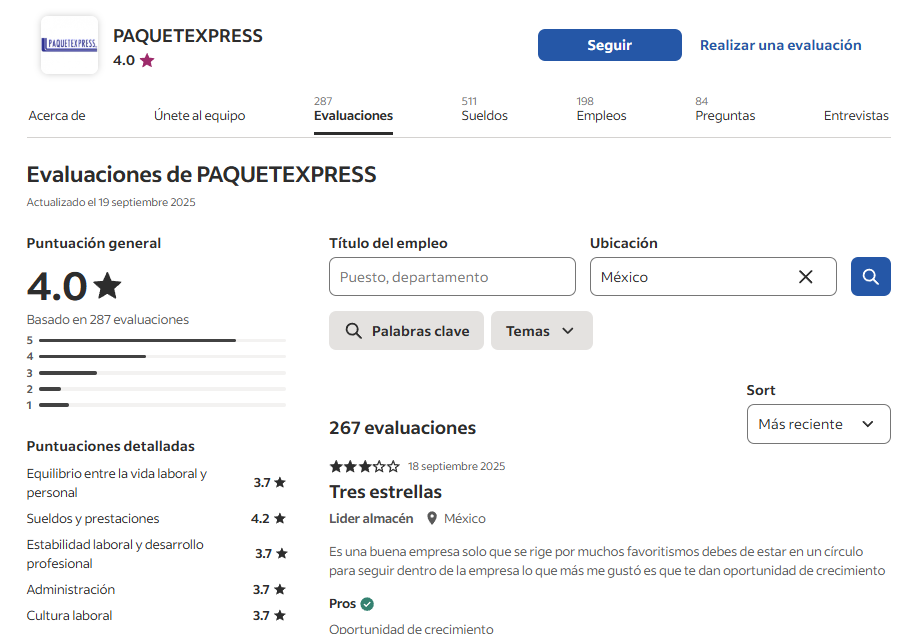Click the Oportunidad de crecimiento pros text
The height and width of the screenshot is (634, 916).
tap(411, 629)
